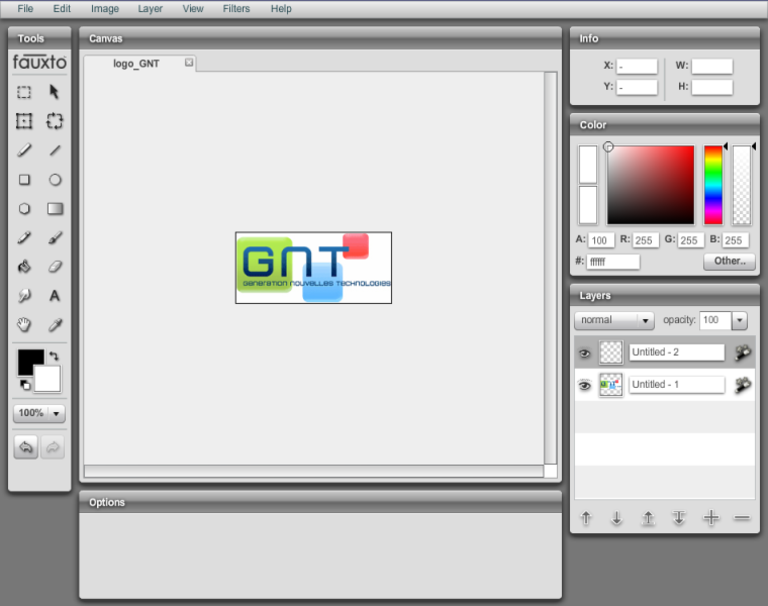Click the A alpha value field
This screenshot has height=606, width=768.
coord(601,240)
